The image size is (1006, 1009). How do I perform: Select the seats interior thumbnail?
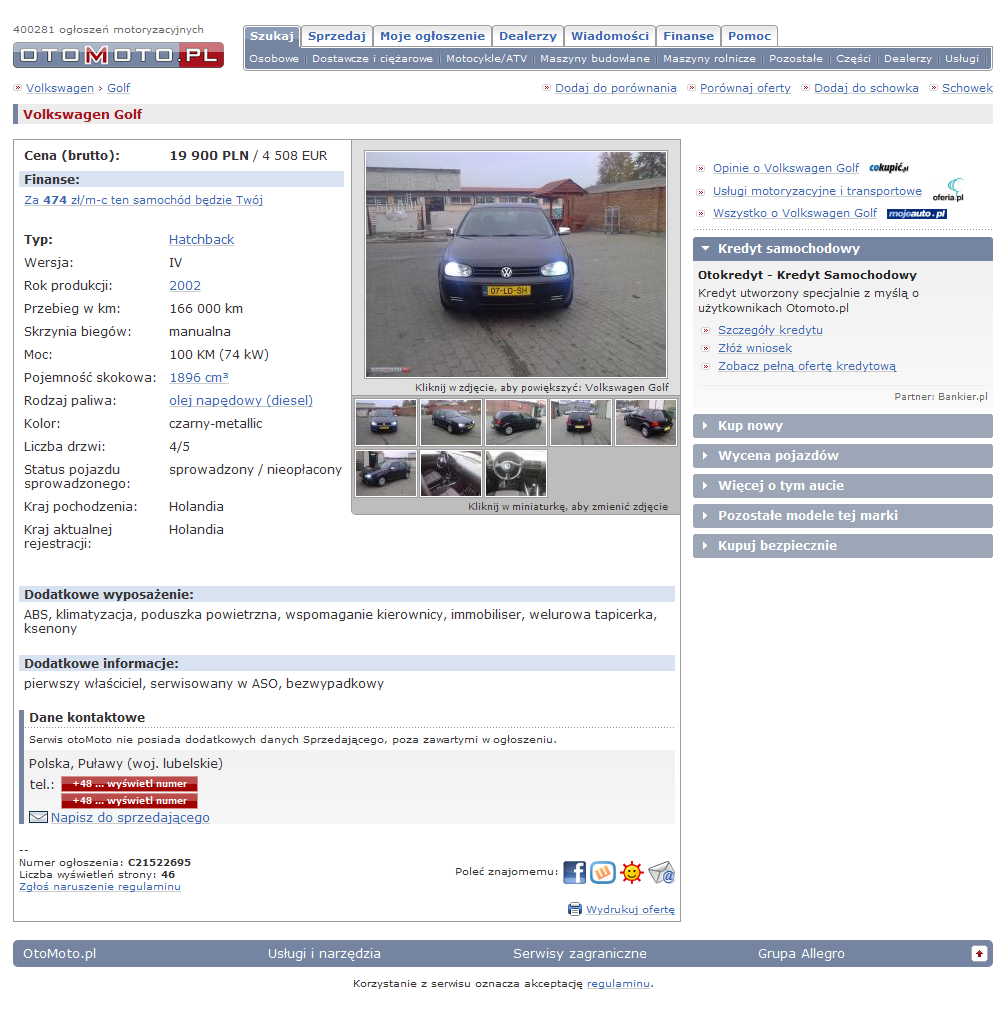click(x=451, y=473)
